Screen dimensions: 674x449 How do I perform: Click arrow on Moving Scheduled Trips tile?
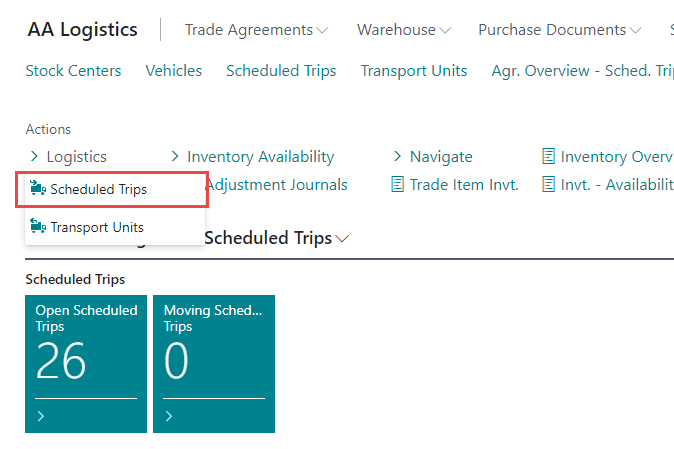169,416
